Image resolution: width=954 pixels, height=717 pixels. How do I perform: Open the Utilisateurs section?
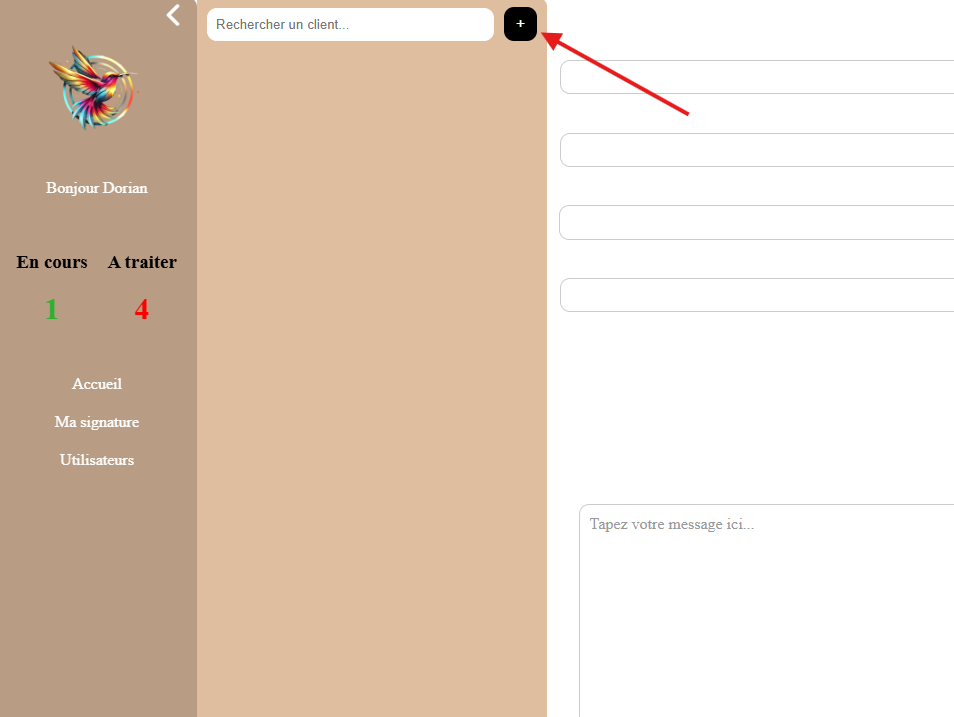tap(97, 460)
